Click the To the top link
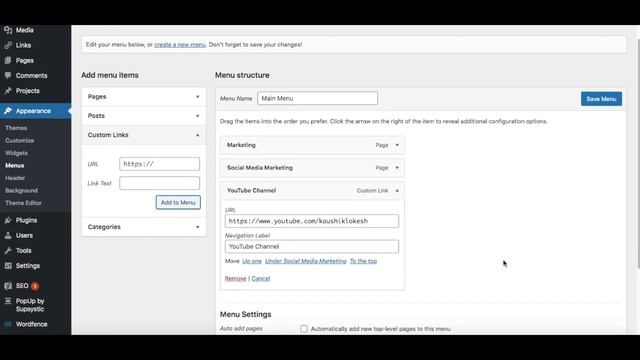 pos(363,261)
